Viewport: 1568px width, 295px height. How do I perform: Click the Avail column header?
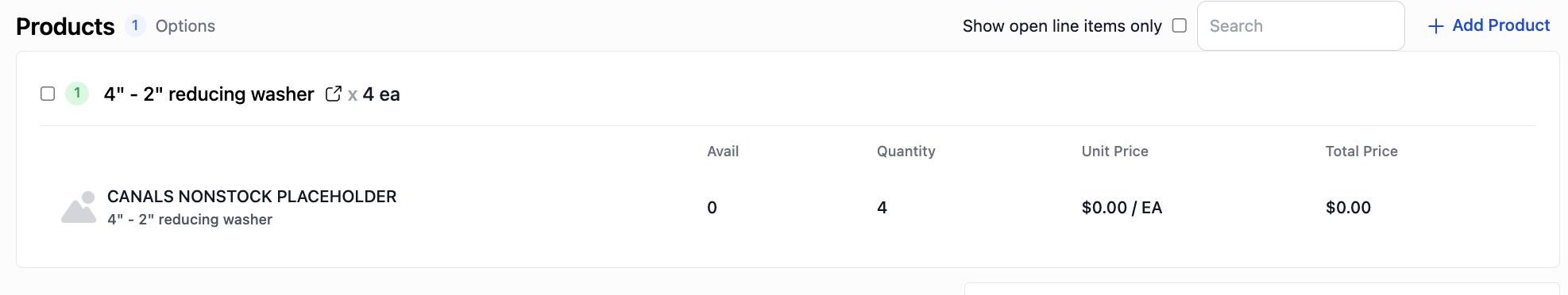(x=723, y=151)
